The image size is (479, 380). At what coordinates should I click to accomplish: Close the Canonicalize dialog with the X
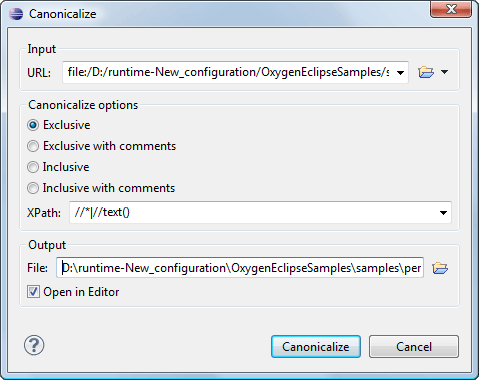click(x=451, y=9)
